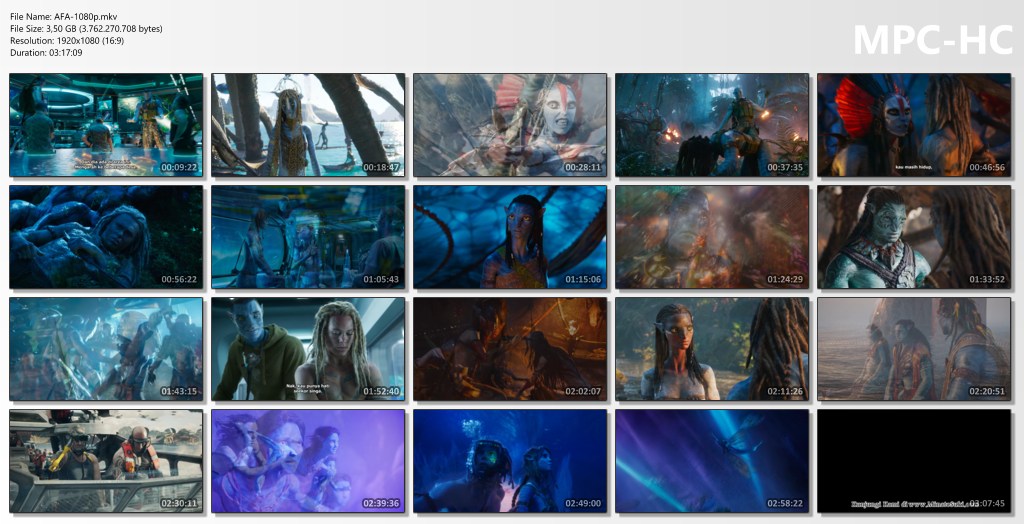Click the thumbnail at 00:56:22
This screenshot has height=524, width=1024.
coord(106,237)
